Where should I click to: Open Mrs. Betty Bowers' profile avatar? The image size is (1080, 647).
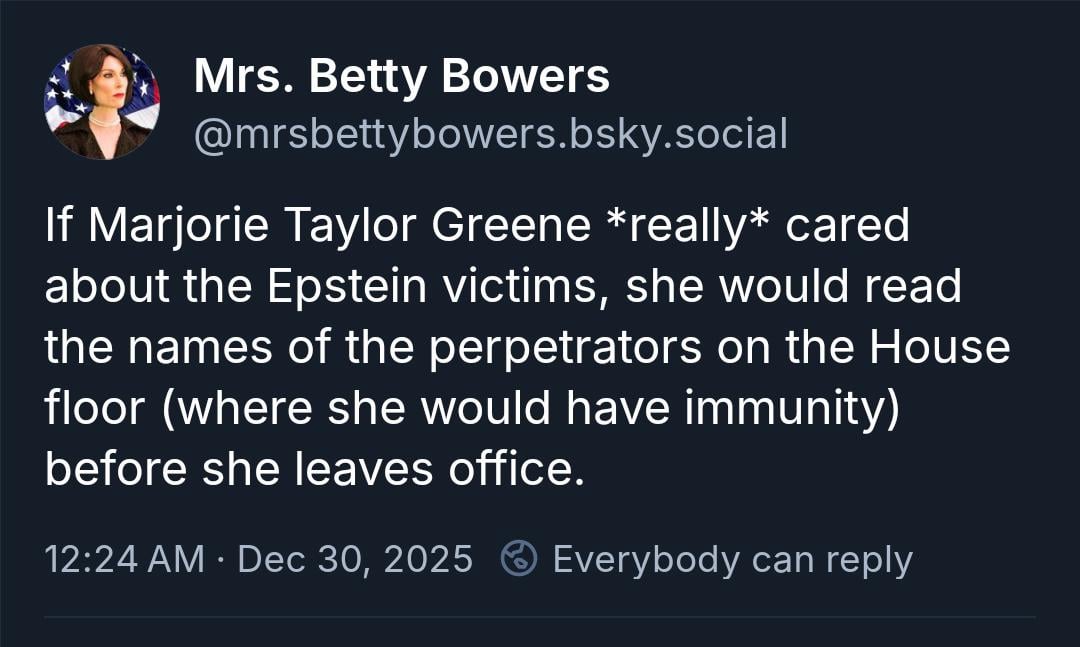[x=101, y=102]
